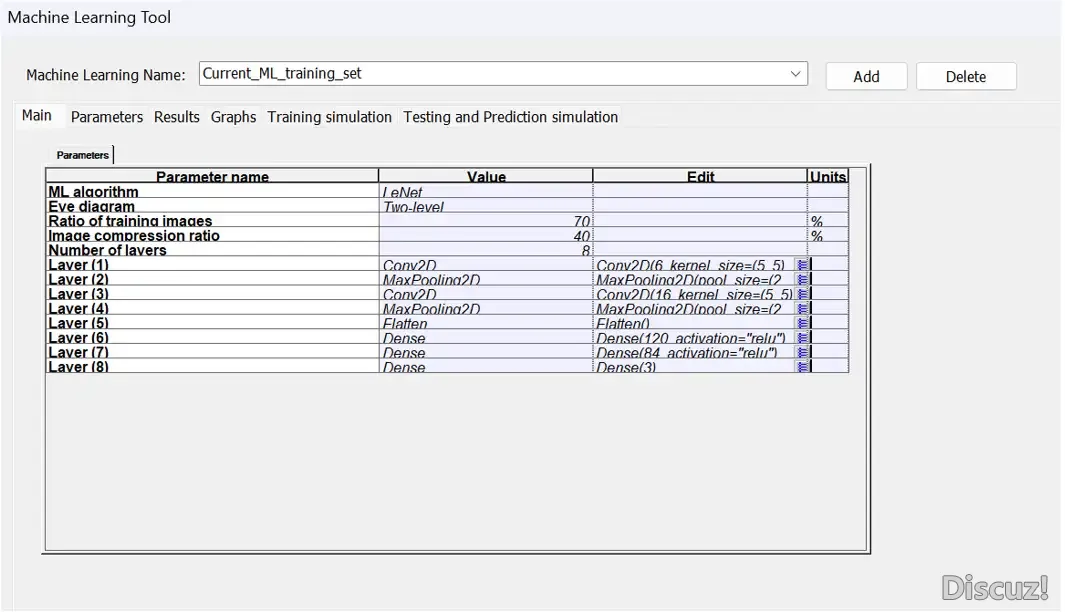1065x612 pixels.
Task: Select Ratio of training images value 70
Action: tap(486, 221)
